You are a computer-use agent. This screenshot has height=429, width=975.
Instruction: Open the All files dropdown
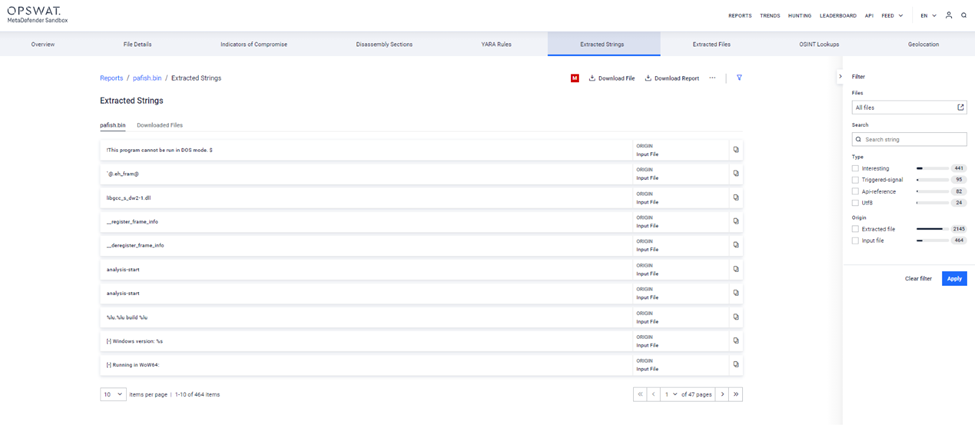pyautogui.click(x=909, y=108)
